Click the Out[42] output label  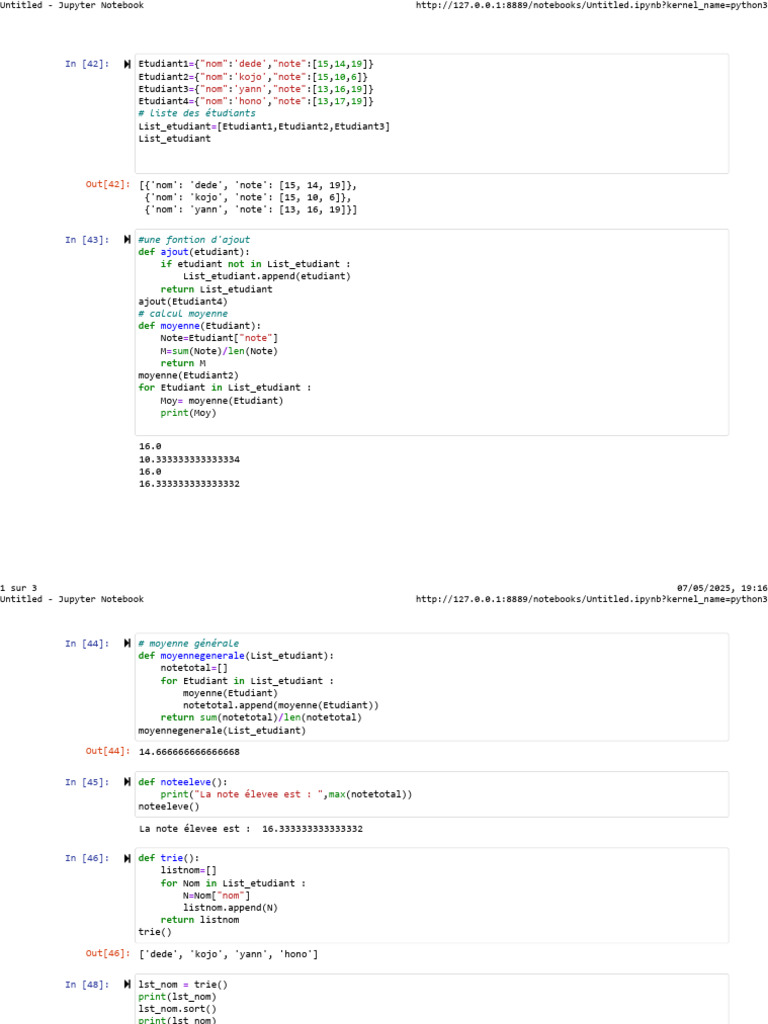[x=108, y=184]
